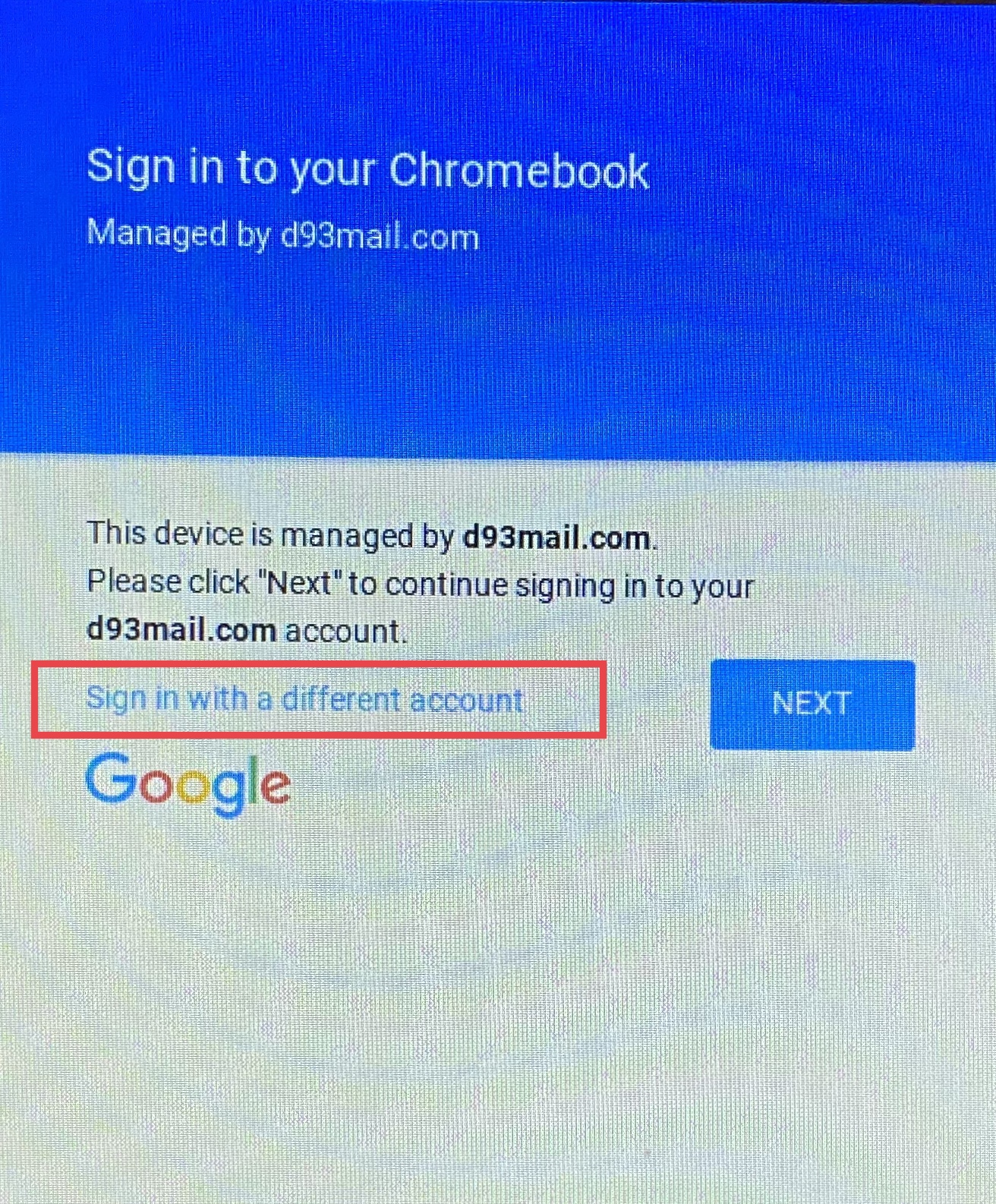Click d93mail.com in the header subtitle
Viewport: 996px width, 1204px height.
click(380, 236)
